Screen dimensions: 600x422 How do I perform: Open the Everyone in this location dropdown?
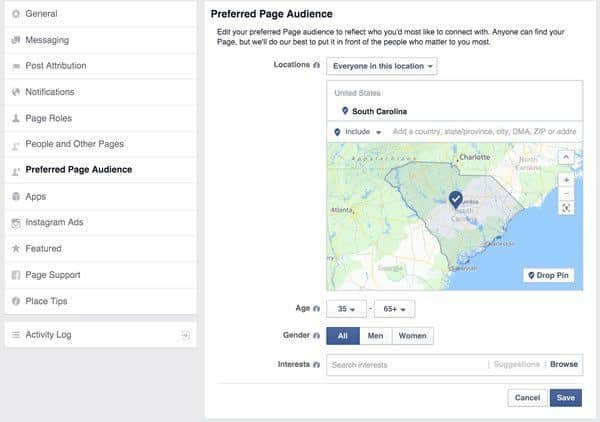pos(382,66)
